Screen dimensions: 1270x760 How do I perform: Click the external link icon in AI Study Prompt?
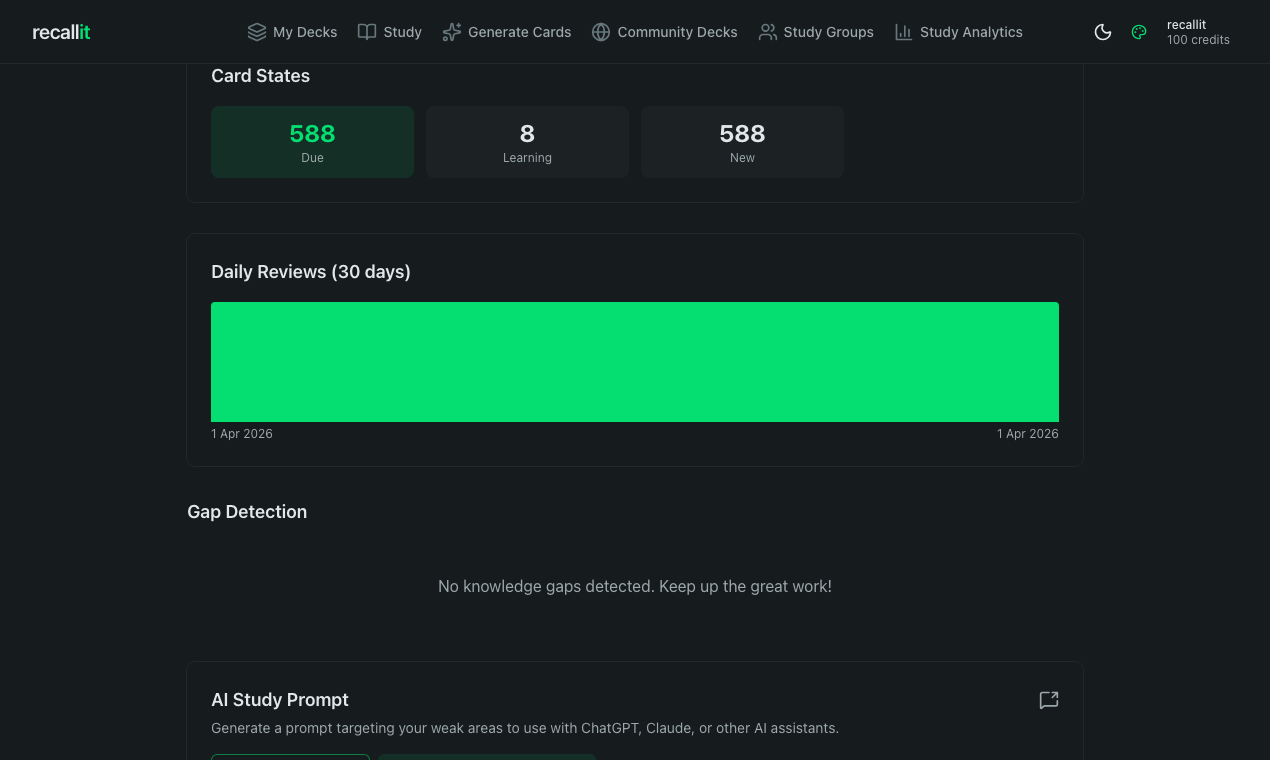tap(1048, 700)
